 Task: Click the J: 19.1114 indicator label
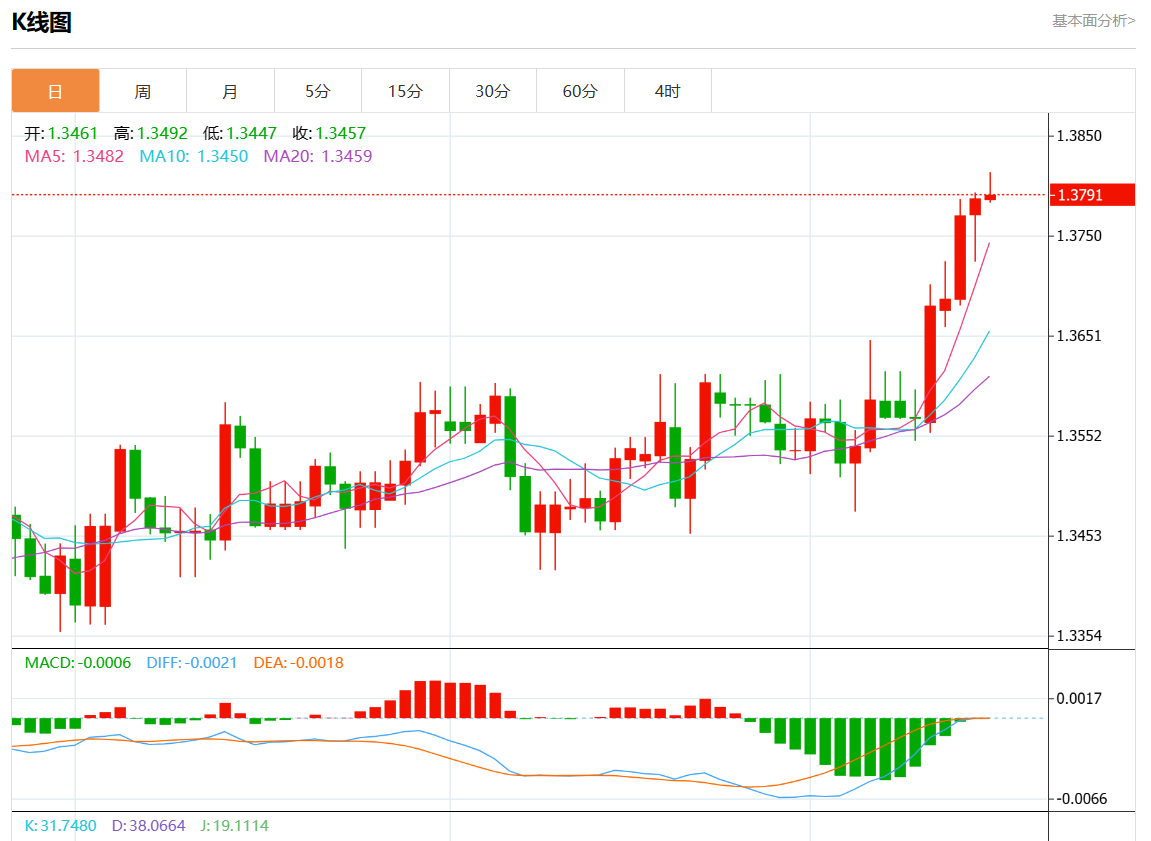(x=234, y=826)
